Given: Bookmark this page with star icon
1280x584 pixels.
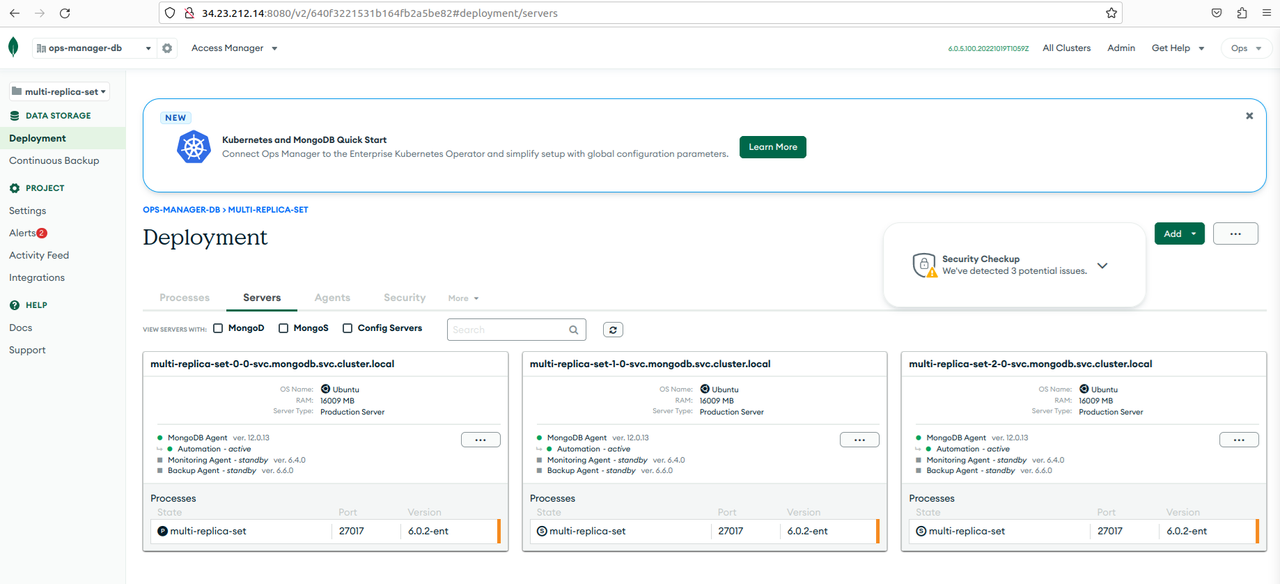Looking at the screenshot, I should coord(1111,13).
